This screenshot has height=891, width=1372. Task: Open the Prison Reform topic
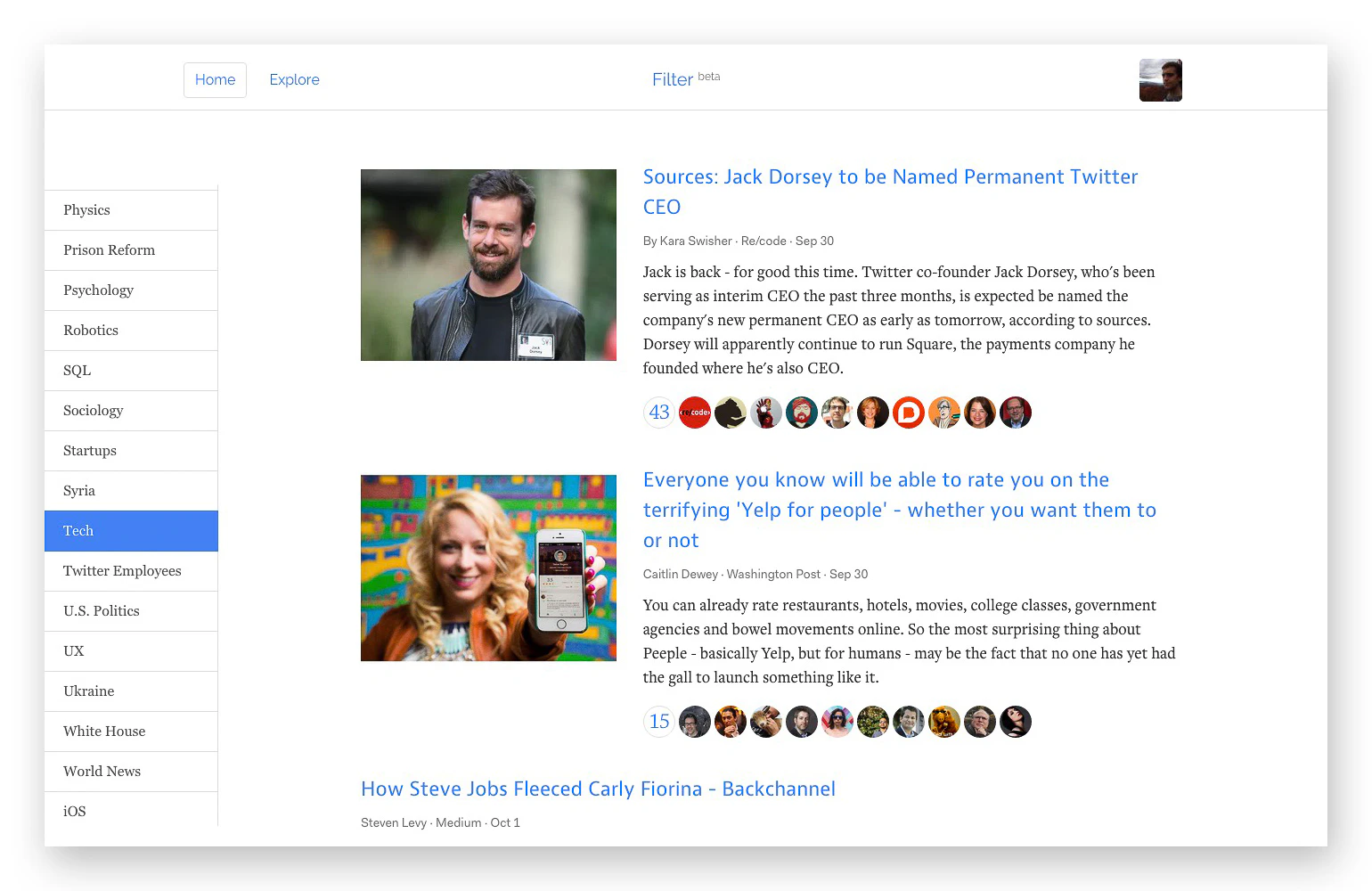click(131, 250)
